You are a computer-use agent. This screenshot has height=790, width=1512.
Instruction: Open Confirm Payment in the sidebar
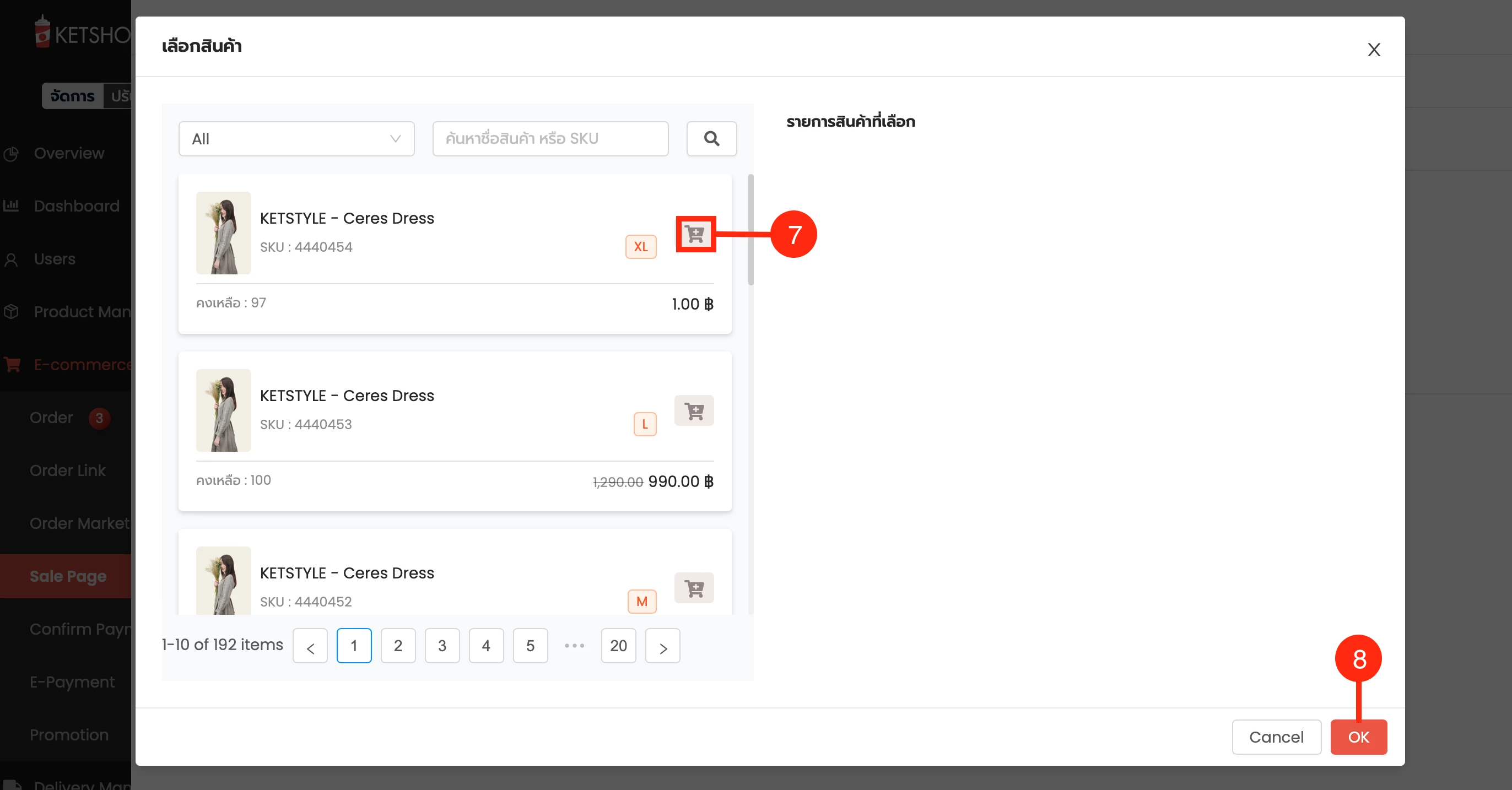pyautogui.click(x=80, y=629)
